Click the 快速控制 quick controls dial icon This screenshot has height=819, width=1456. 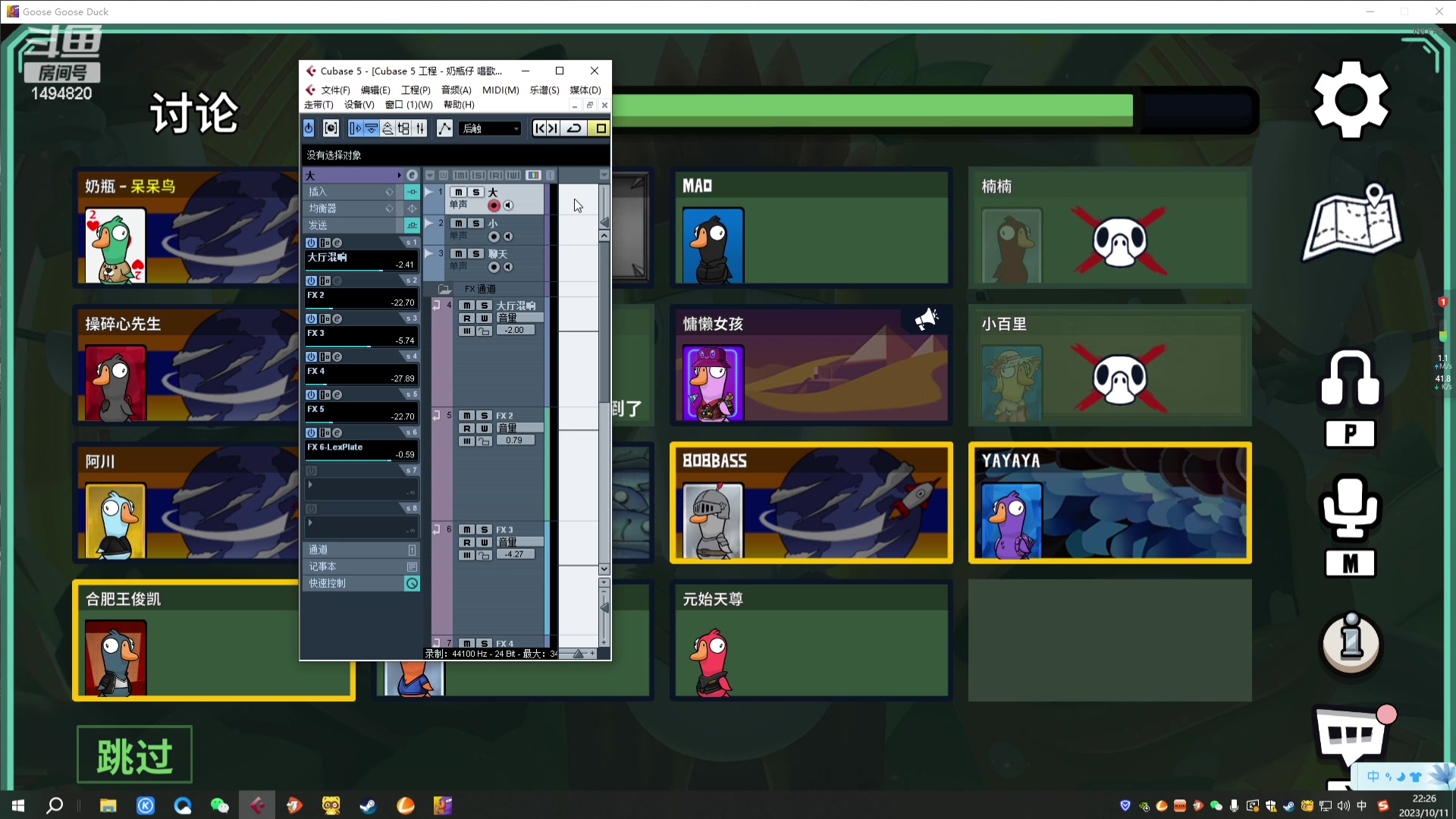pos(412,583)
